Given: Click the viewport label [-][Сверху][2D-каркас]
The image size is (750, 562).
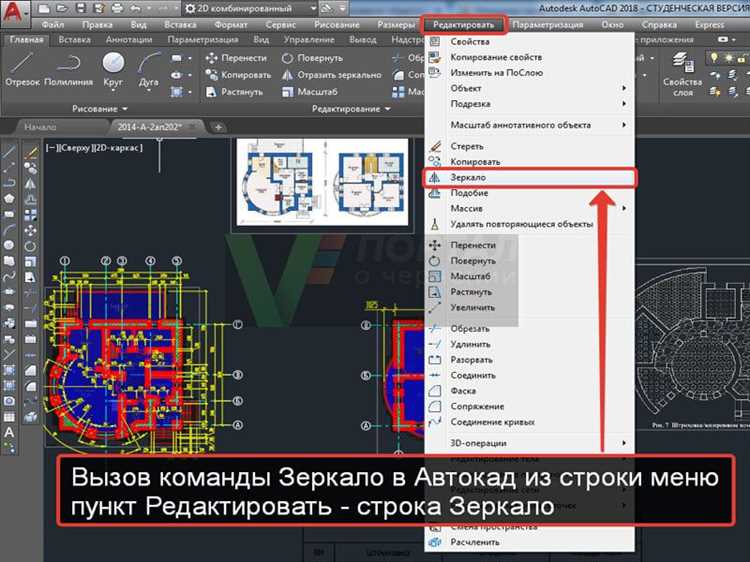Looking at the screenshot, I should coord(94,148).
